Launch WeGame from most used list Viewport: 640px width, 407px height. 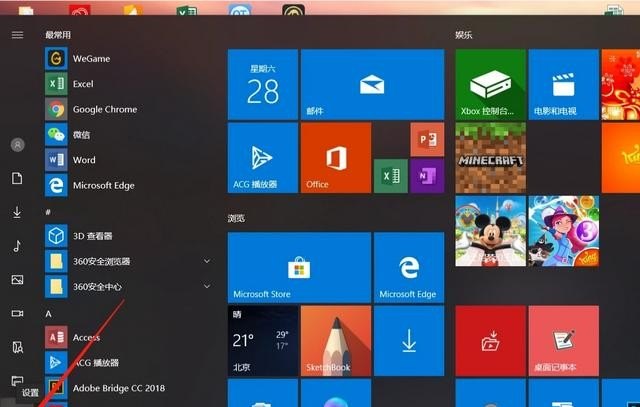click(x=129, y=58)
